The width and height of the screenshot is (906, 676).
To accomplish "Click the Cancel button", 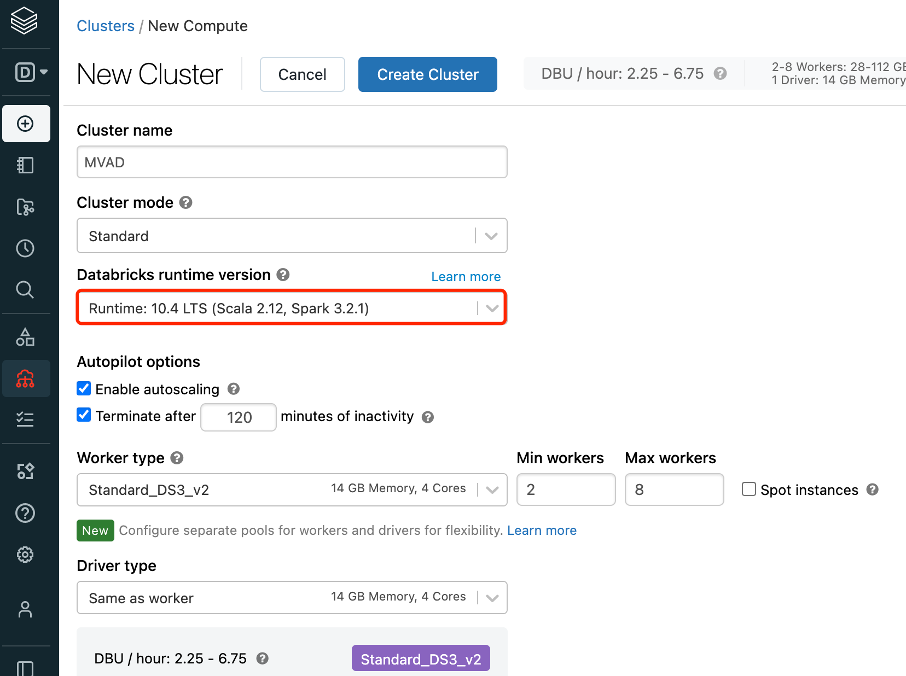I will click(302, 75).
